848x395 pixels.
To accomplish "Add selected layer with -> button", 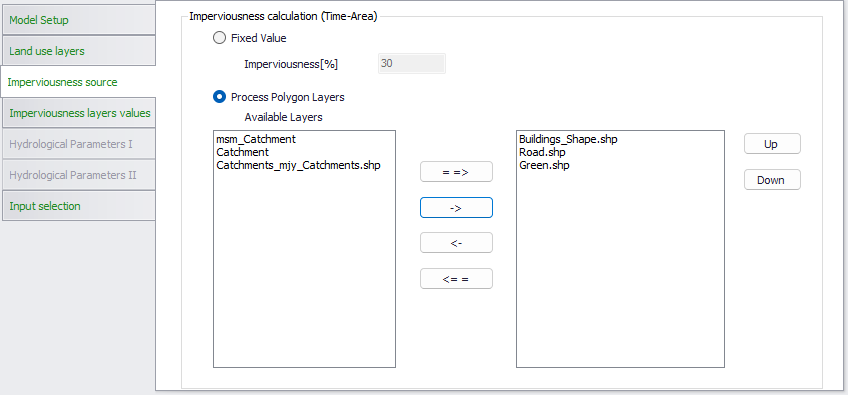I will [x=456, y=208].
